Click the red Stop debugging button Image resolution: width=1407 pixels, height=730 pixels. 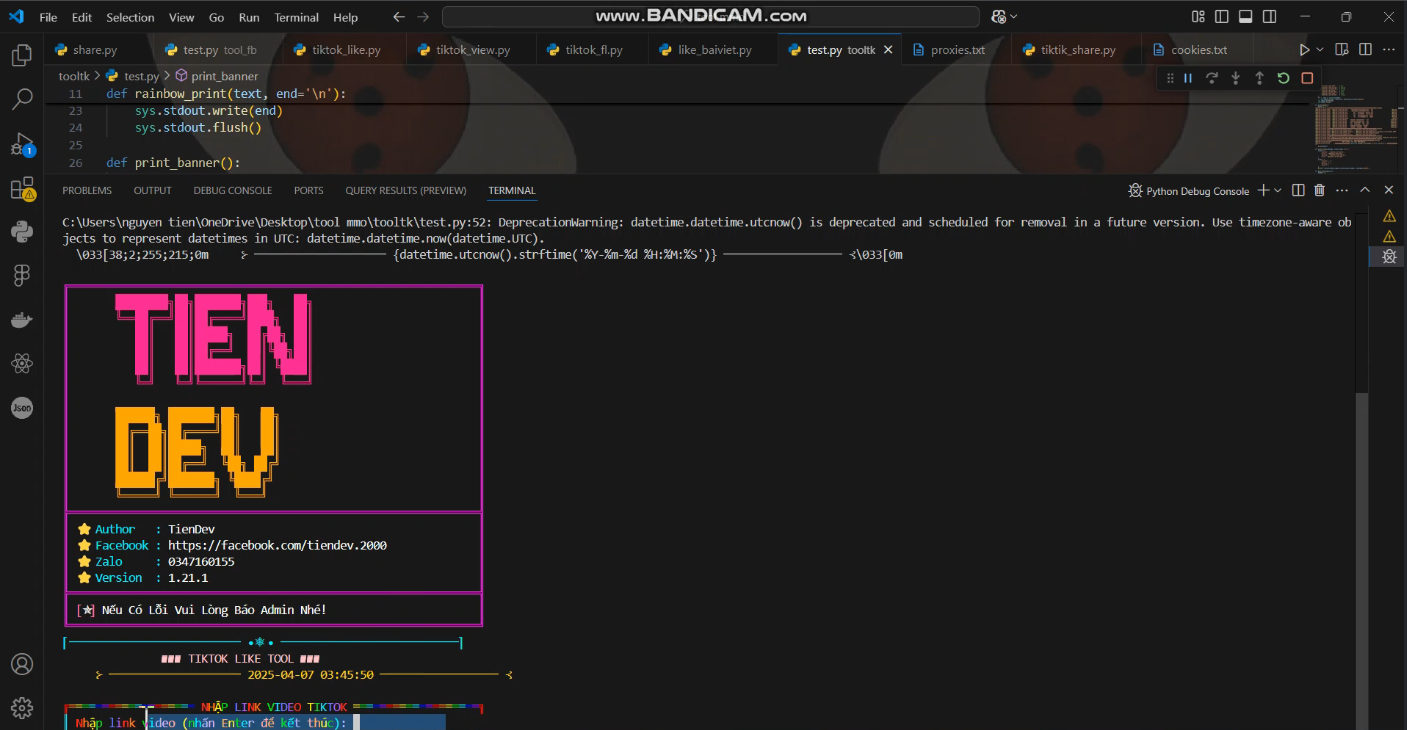[x=1307, y=78]
